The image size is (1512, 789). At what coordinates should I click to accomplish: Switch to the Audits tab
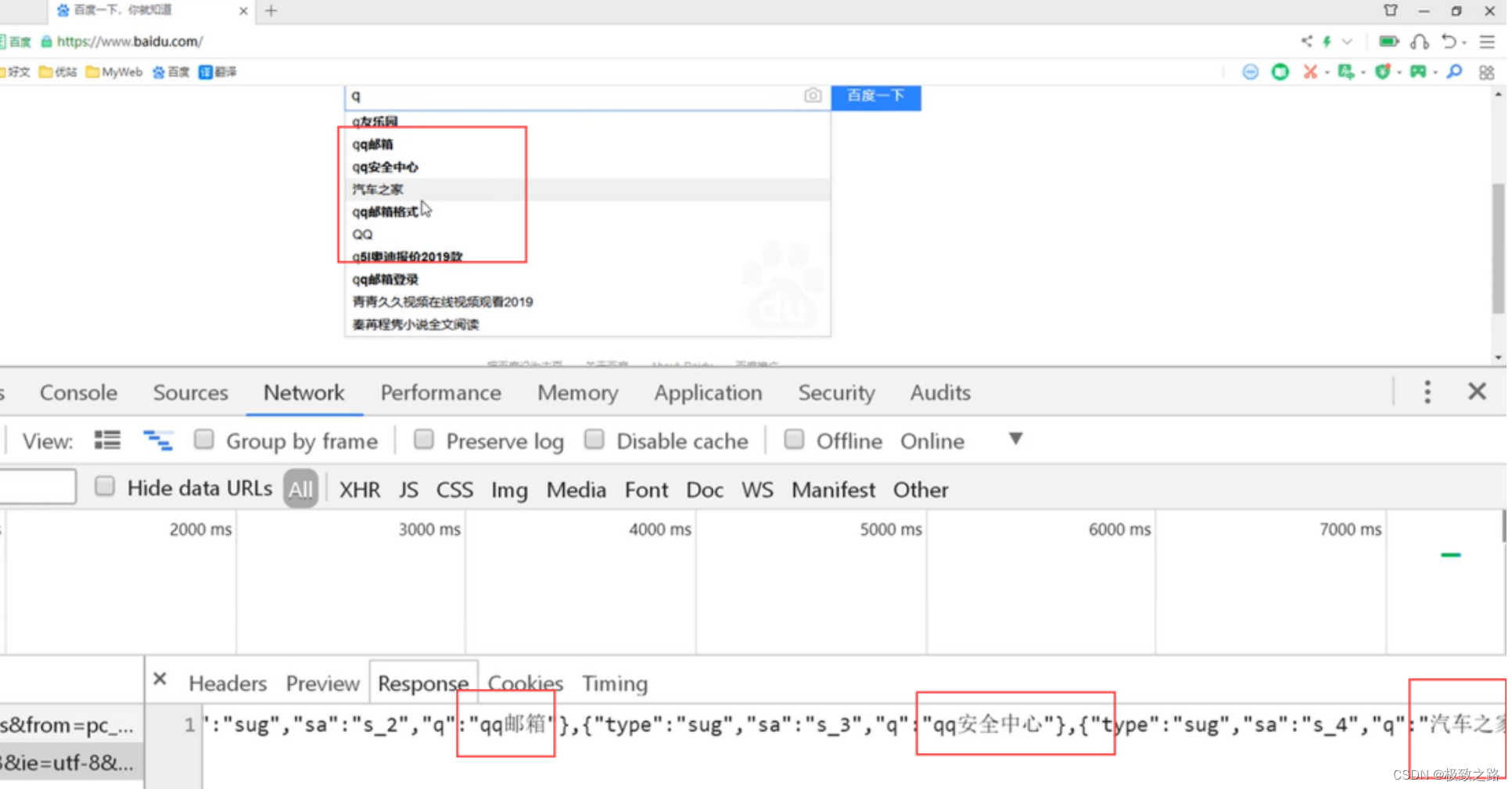[940, 393]
